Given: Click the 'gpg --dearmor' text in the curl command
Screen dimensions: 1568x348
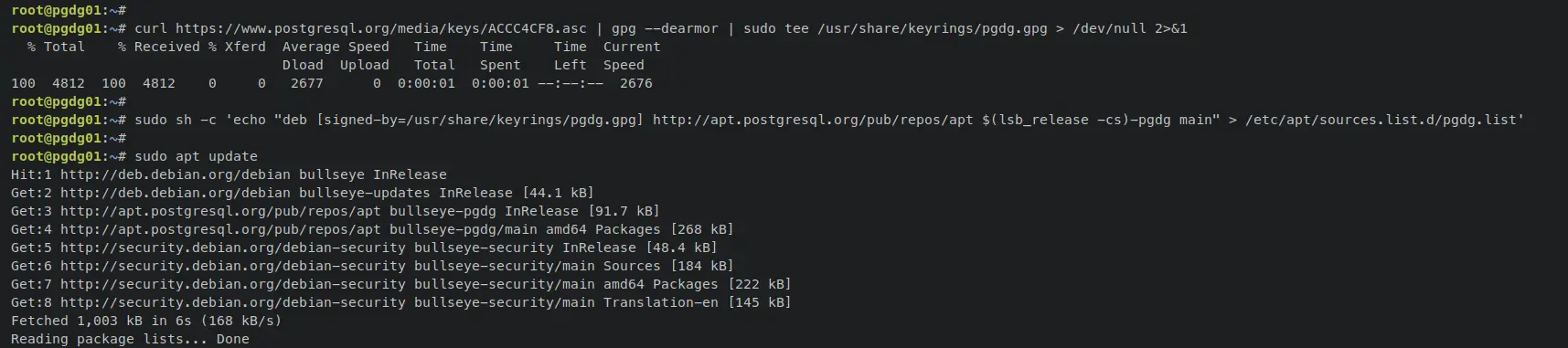Looking at the screenshot, I should (x=661, y=28).
